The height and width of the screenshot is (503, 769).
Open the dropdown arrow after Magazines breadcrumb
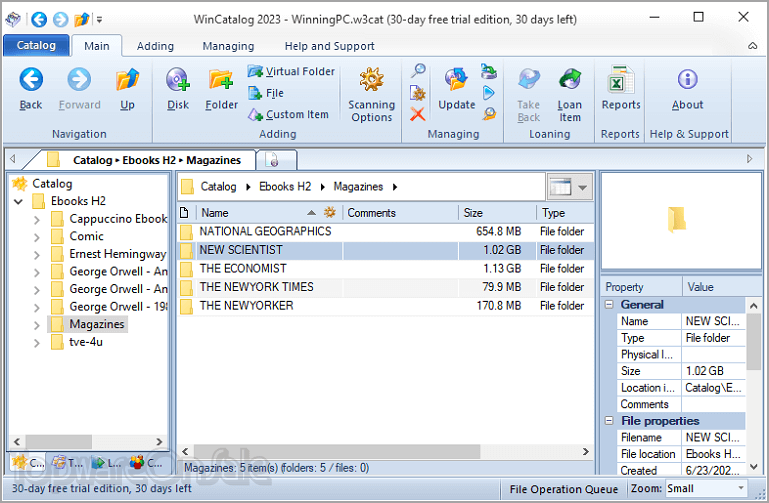(395, 187)
